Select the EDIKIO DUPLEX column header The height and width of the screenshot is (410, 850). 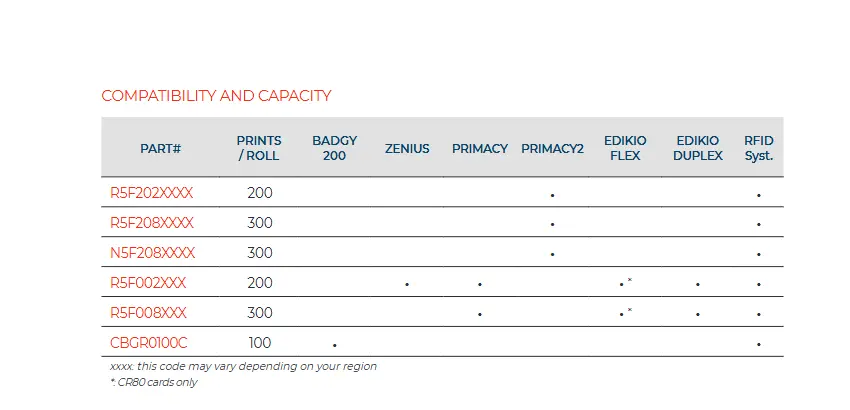click(x=698, y=148)
